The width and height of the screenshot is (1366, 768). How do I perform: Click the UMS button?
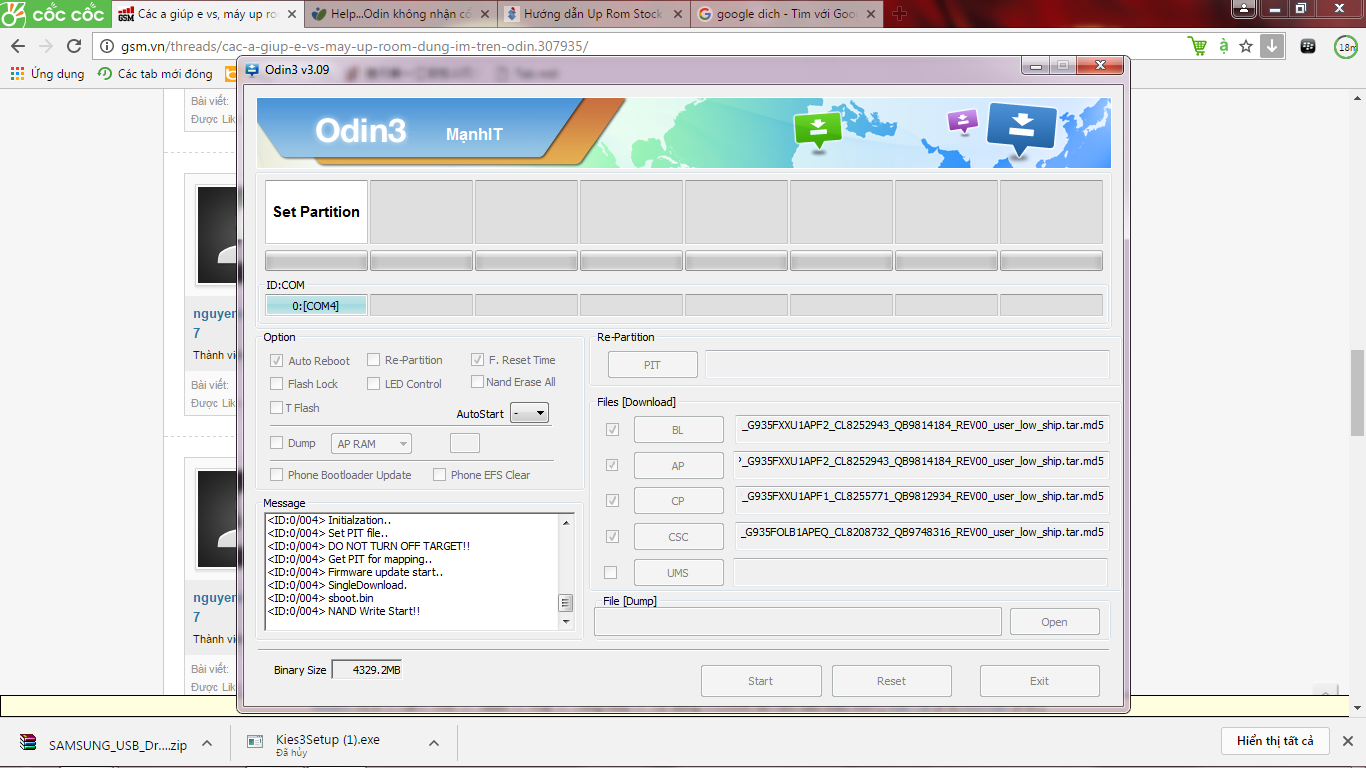(x=678, y=573)
